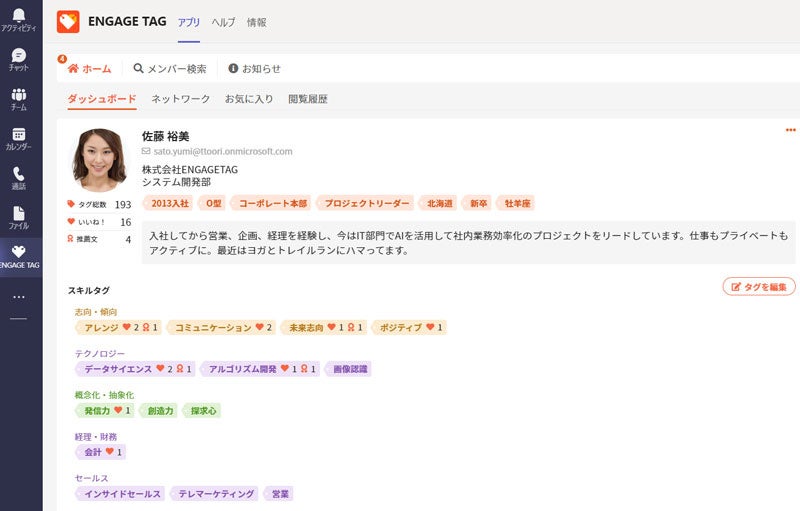The image size is (800, 511).
Task: Switch to the ネットワーク tab
Action: click(181, 99)
